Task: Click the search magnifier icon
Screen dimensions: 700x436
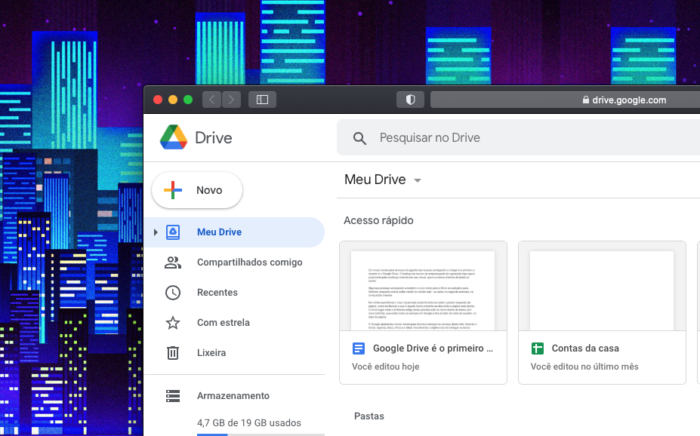Action: (x=359, y=138)
